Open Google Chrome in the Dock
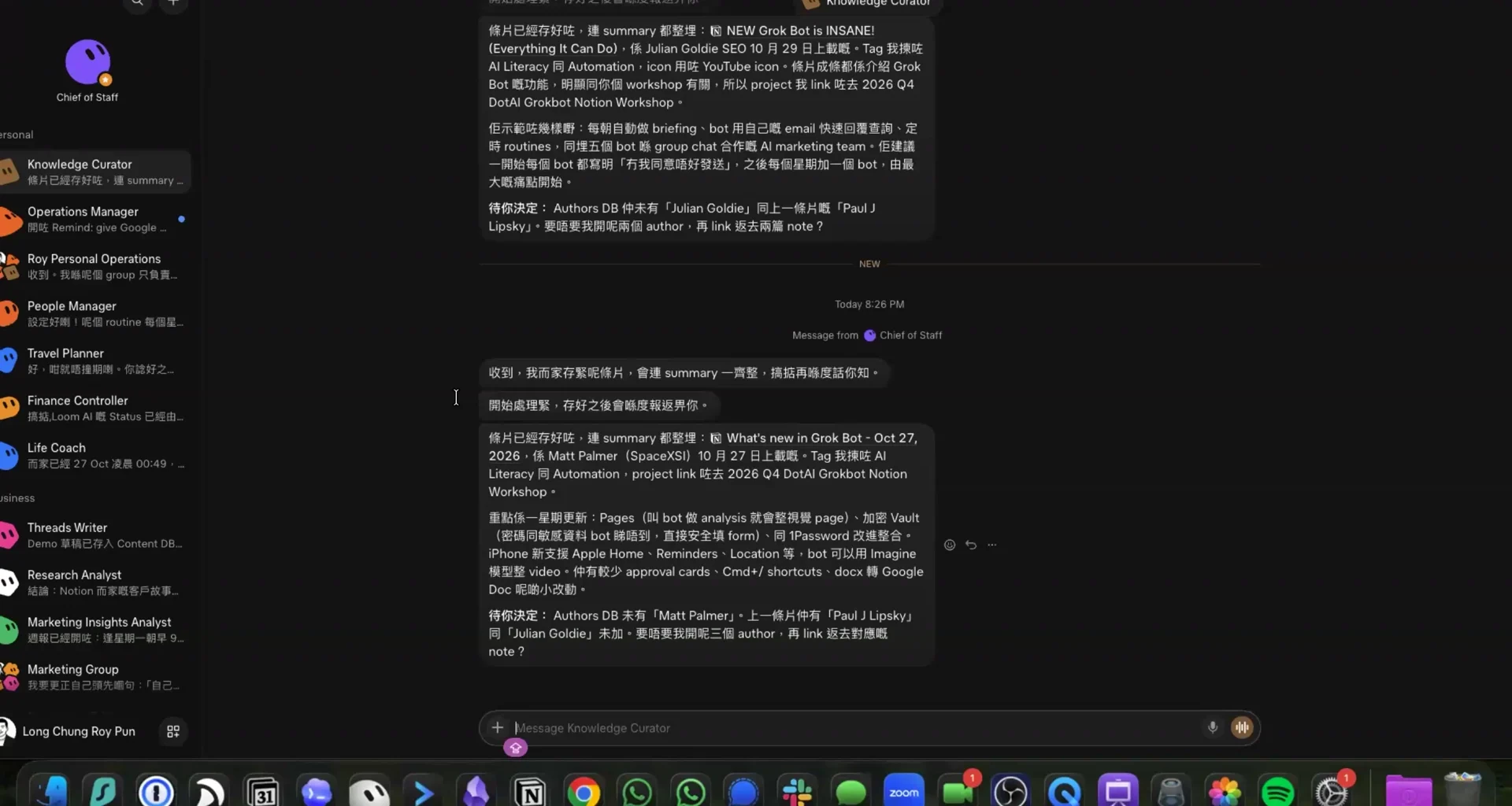The width and height of the screenshot is (1512, 806). (x=584, y=791)
